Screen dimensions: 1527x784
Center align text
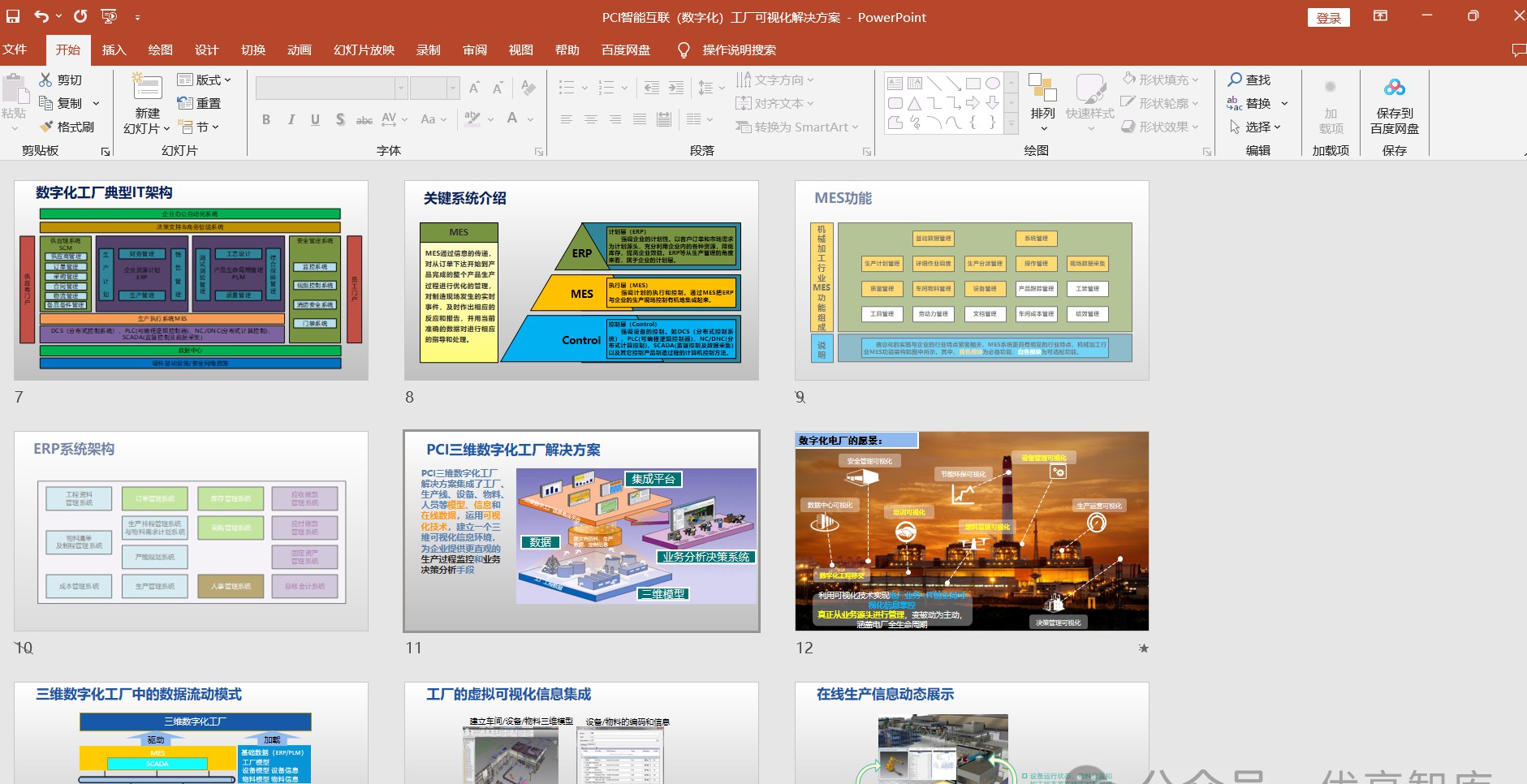click(591, 119)
